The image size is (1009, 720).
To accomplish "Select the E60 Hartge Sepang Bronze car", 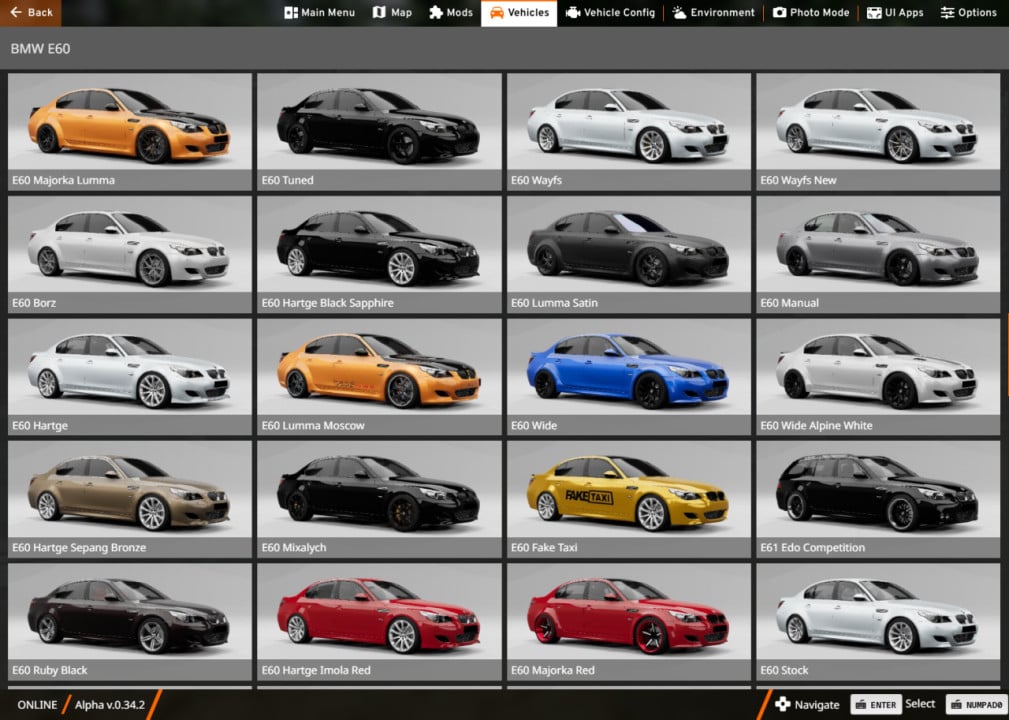I will [130, 499].
